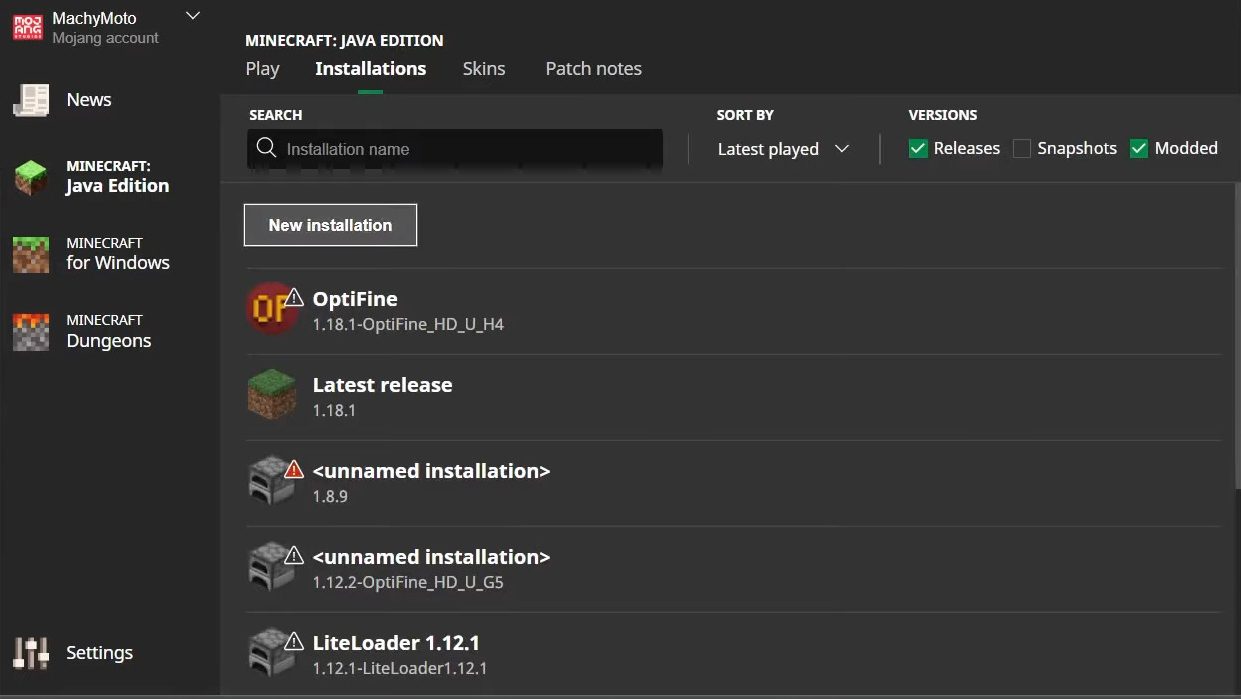Select the 1.12.2-OptiFine_HD_U_G5 unnamed installation

tap(431, 568)
